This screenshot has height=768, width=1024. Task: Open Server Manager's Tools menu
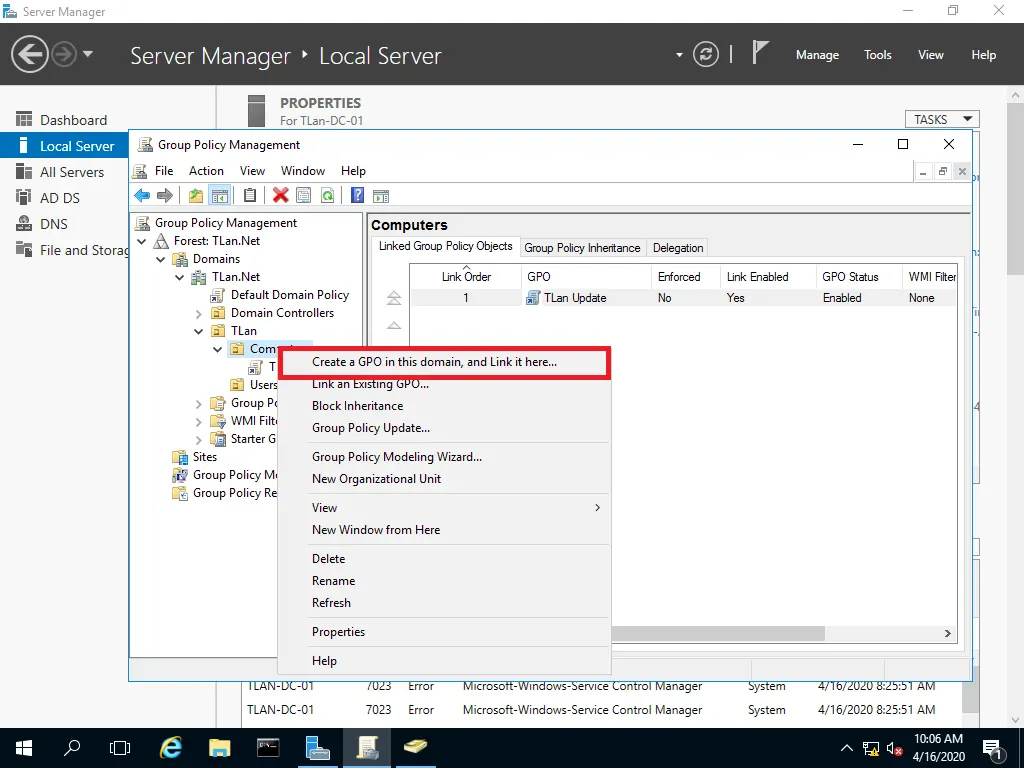877,55
